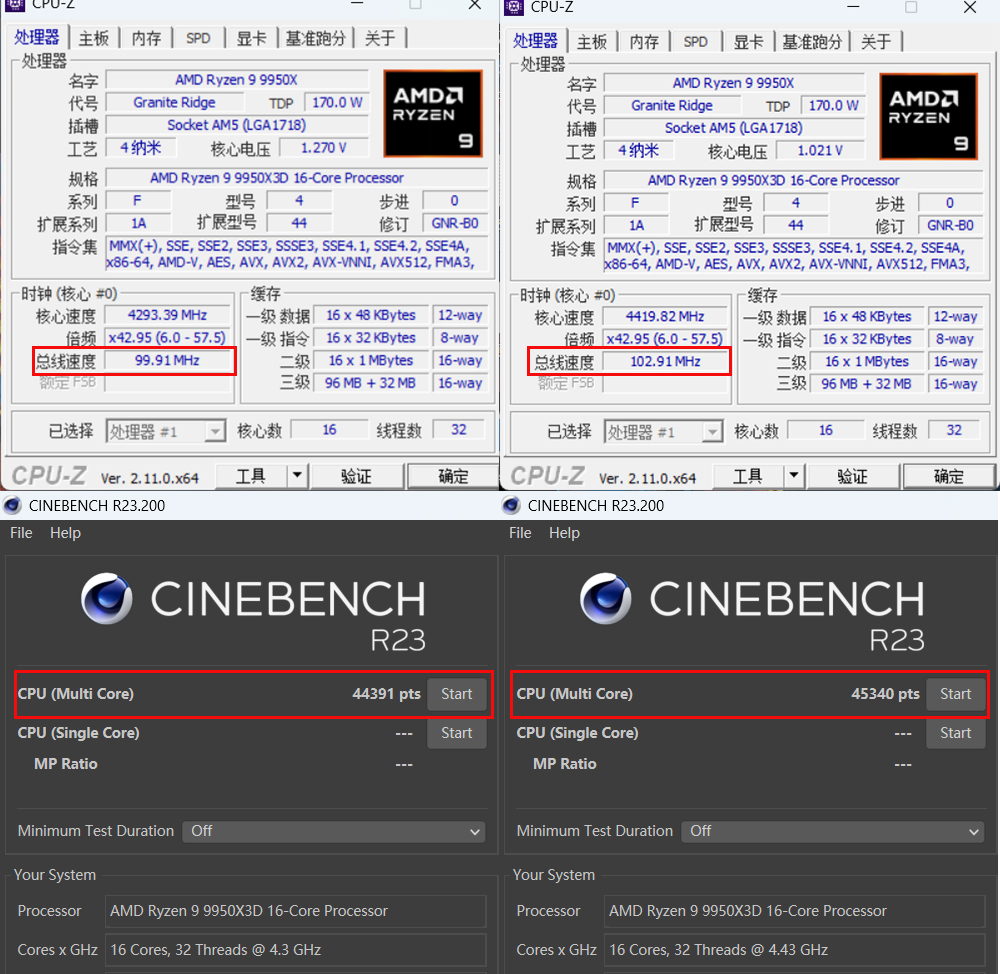Click MP Ratio label in left Cinebench
Viewport: 1000px width, 974px height.
(x=66, y=764)
